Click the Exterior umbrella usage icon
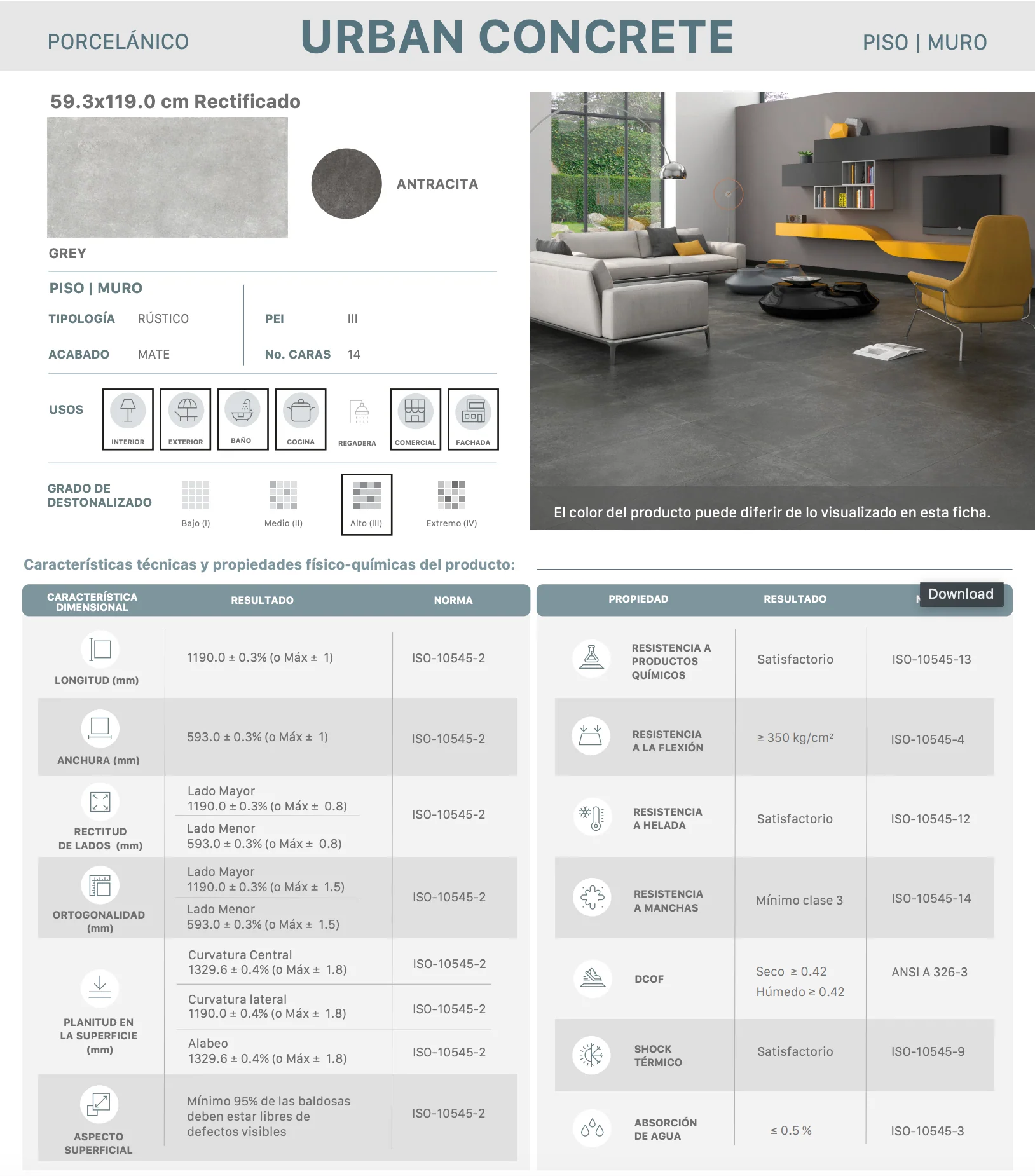 186,419
